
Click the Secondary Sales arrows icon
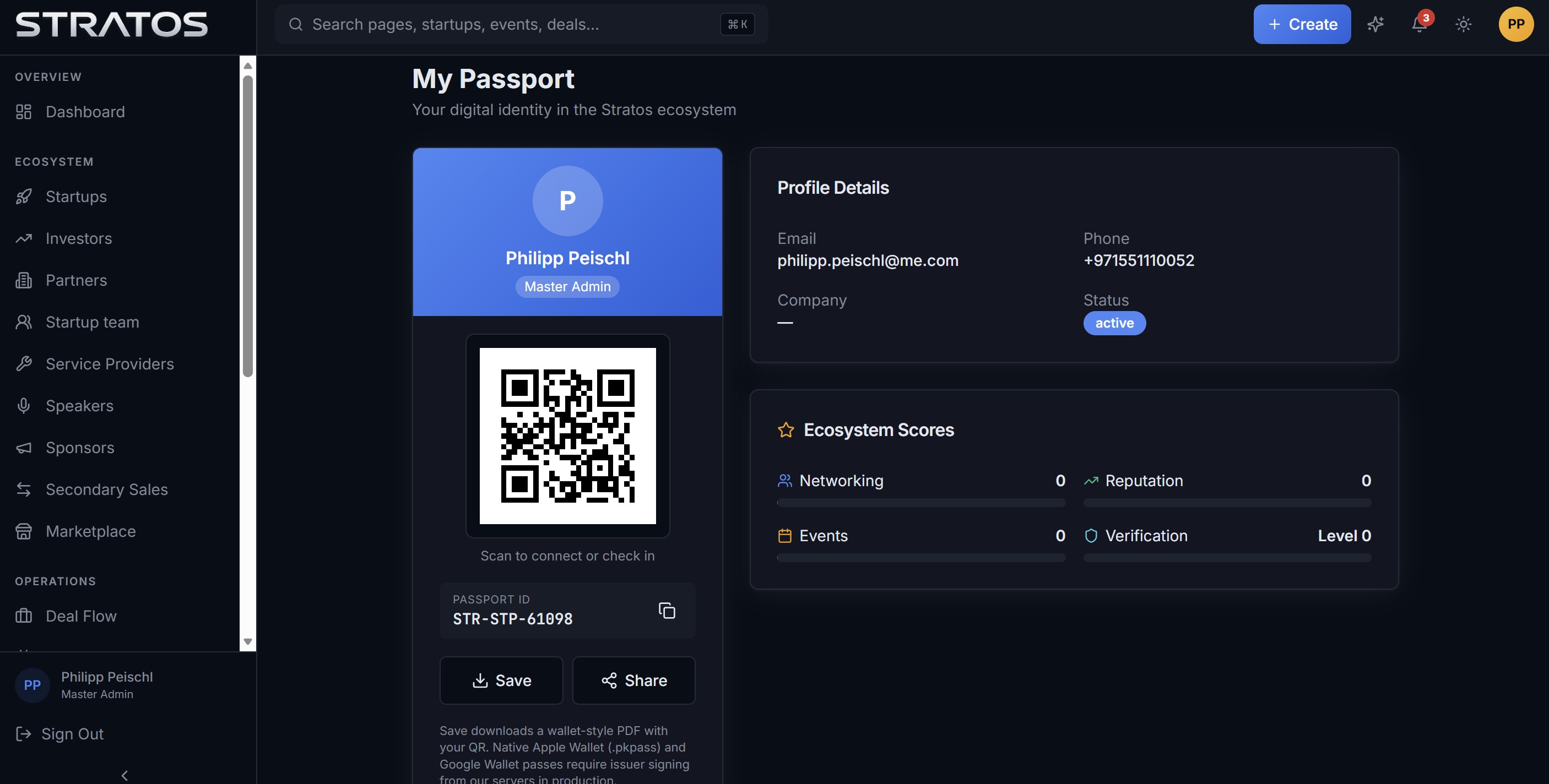[x=24, y=489]
